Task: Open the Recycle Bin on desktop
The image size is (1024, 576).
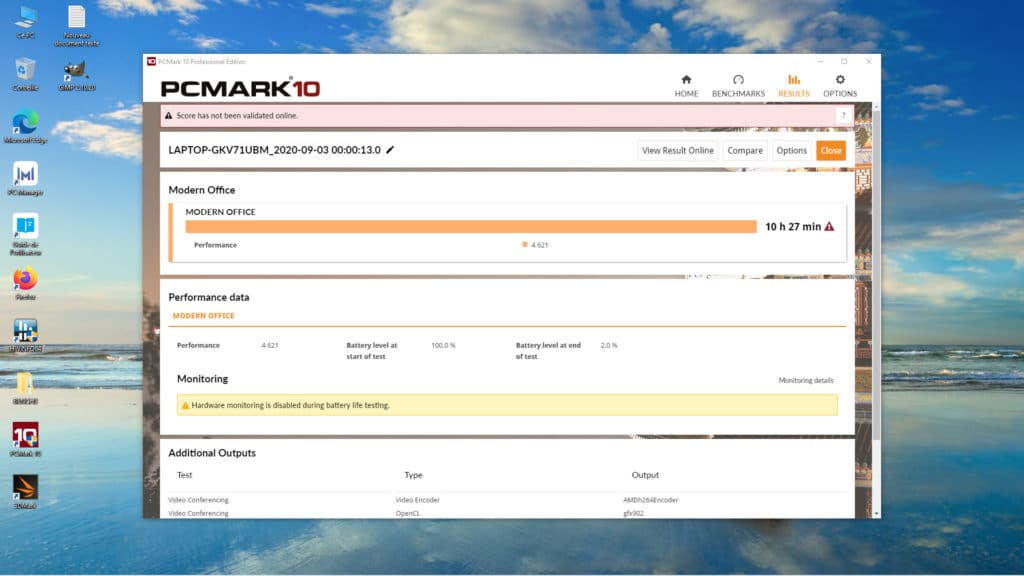Action: 25,74
